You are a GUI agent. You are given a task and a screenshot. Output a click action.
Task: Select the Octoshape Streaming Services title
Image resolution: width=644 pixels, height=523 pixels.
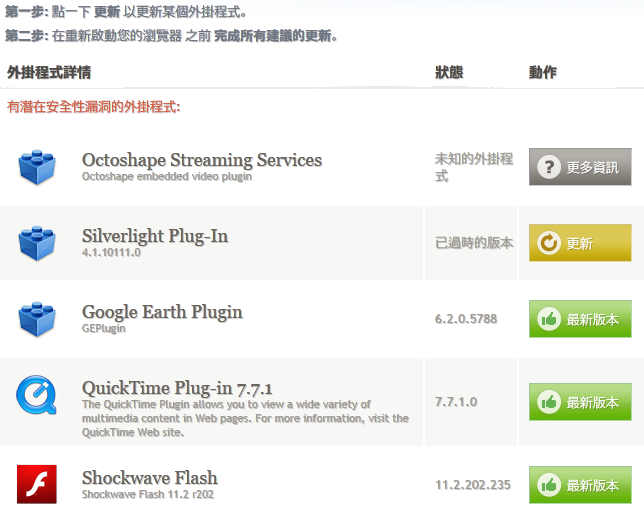click(x=202, y=160)
